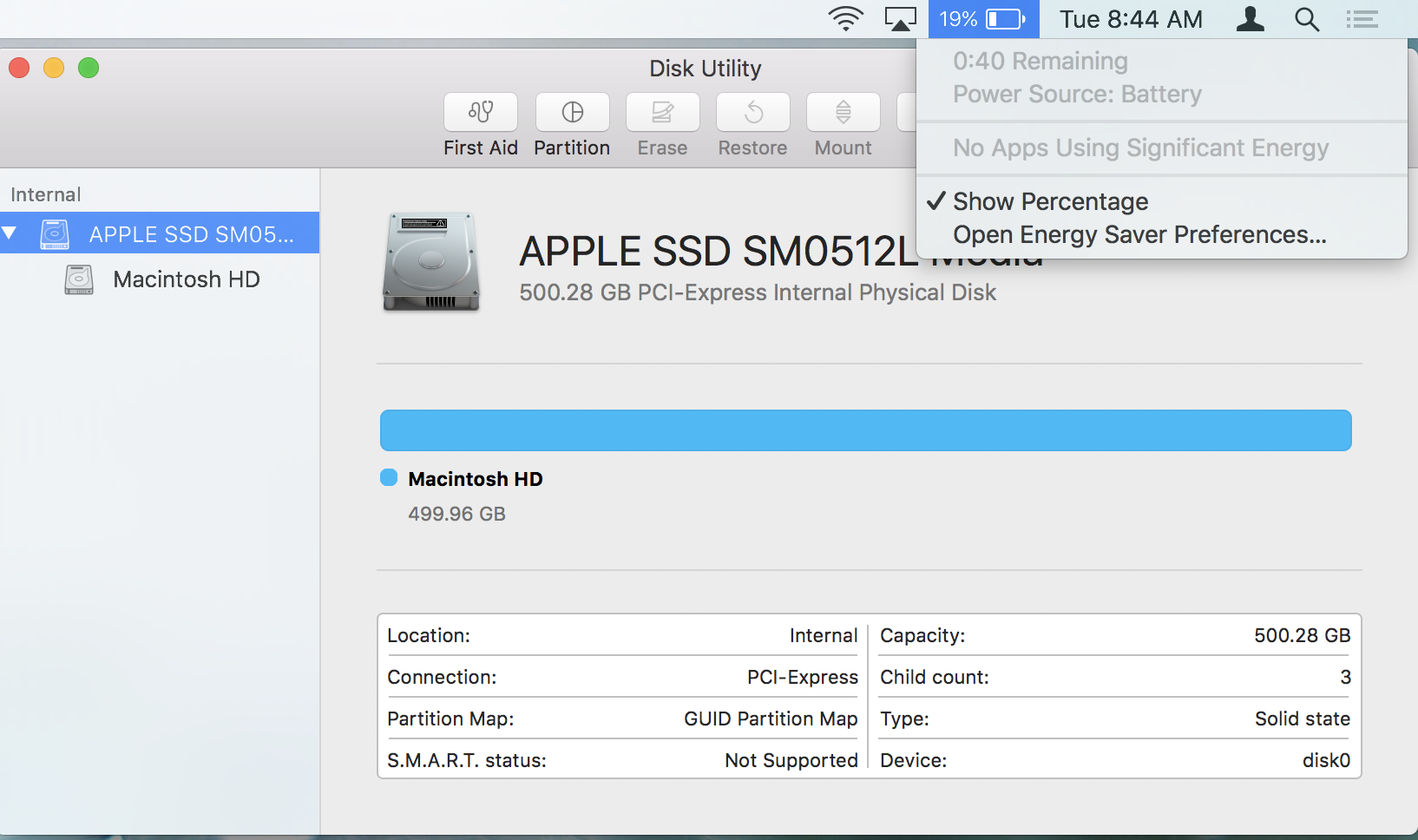Click the GUID Partition Map value

point(771,719)
